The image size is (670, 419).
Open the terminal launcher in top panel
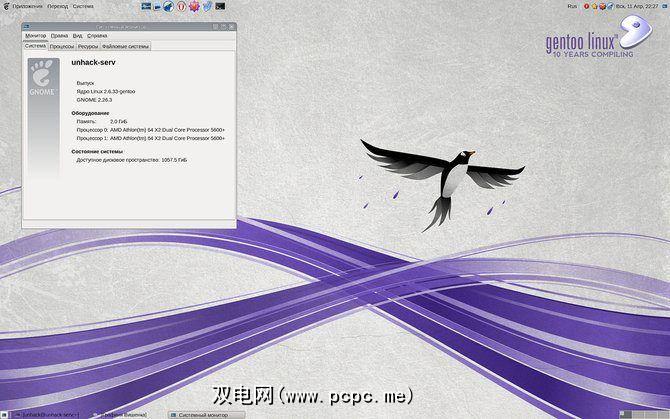(220, 6)
